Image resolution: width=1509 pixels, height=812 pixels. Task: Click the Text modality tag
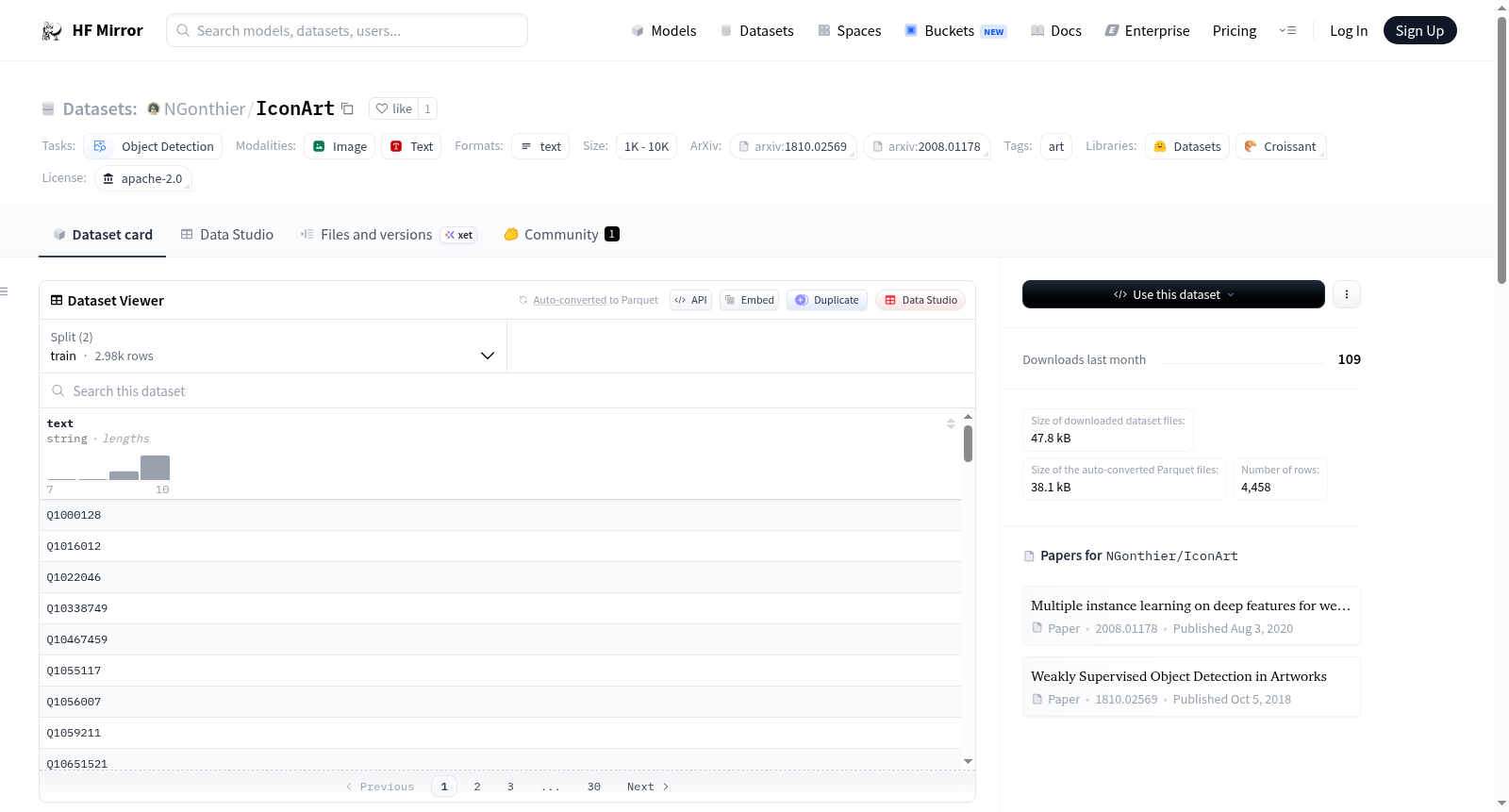click(x=411, y=146)
